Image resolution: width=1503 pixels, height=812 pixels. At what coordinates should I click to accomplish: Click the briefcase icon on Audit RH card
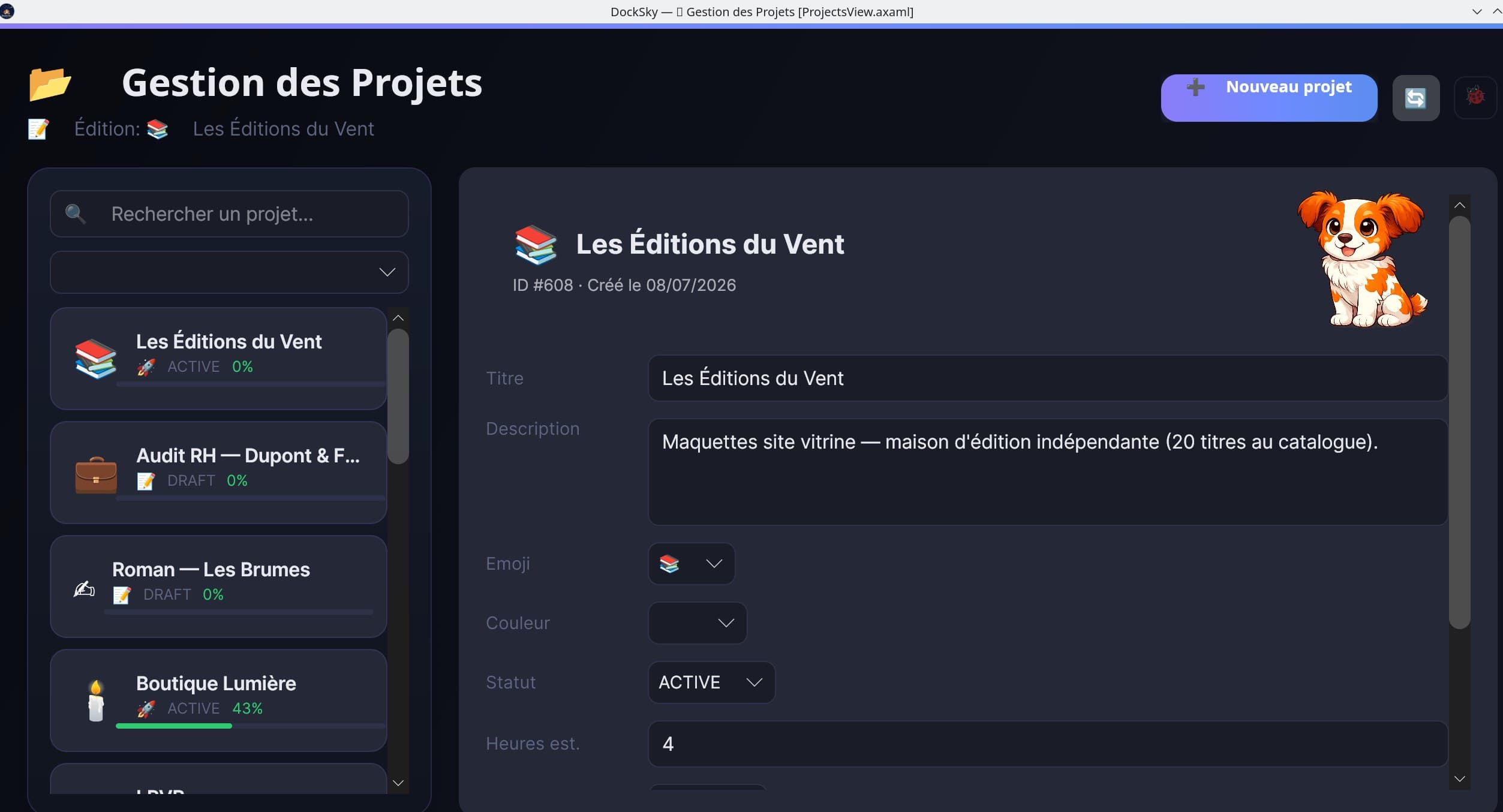(96, 474)
